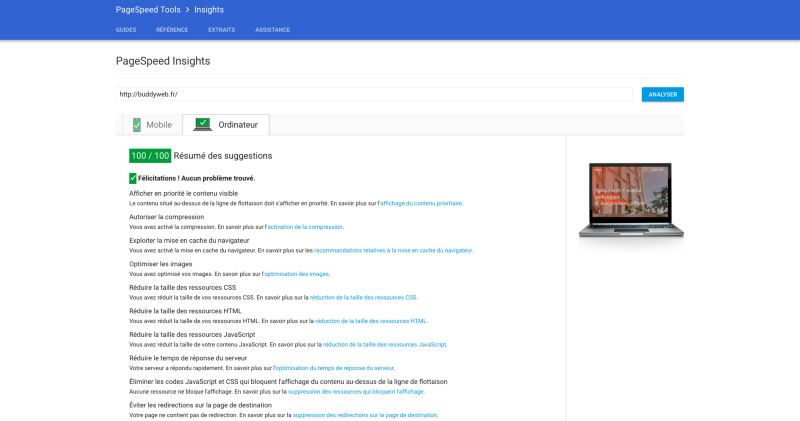Click heading 'Réduire la taille des ressources CSS'
The image size is (800, 421).
183,287
